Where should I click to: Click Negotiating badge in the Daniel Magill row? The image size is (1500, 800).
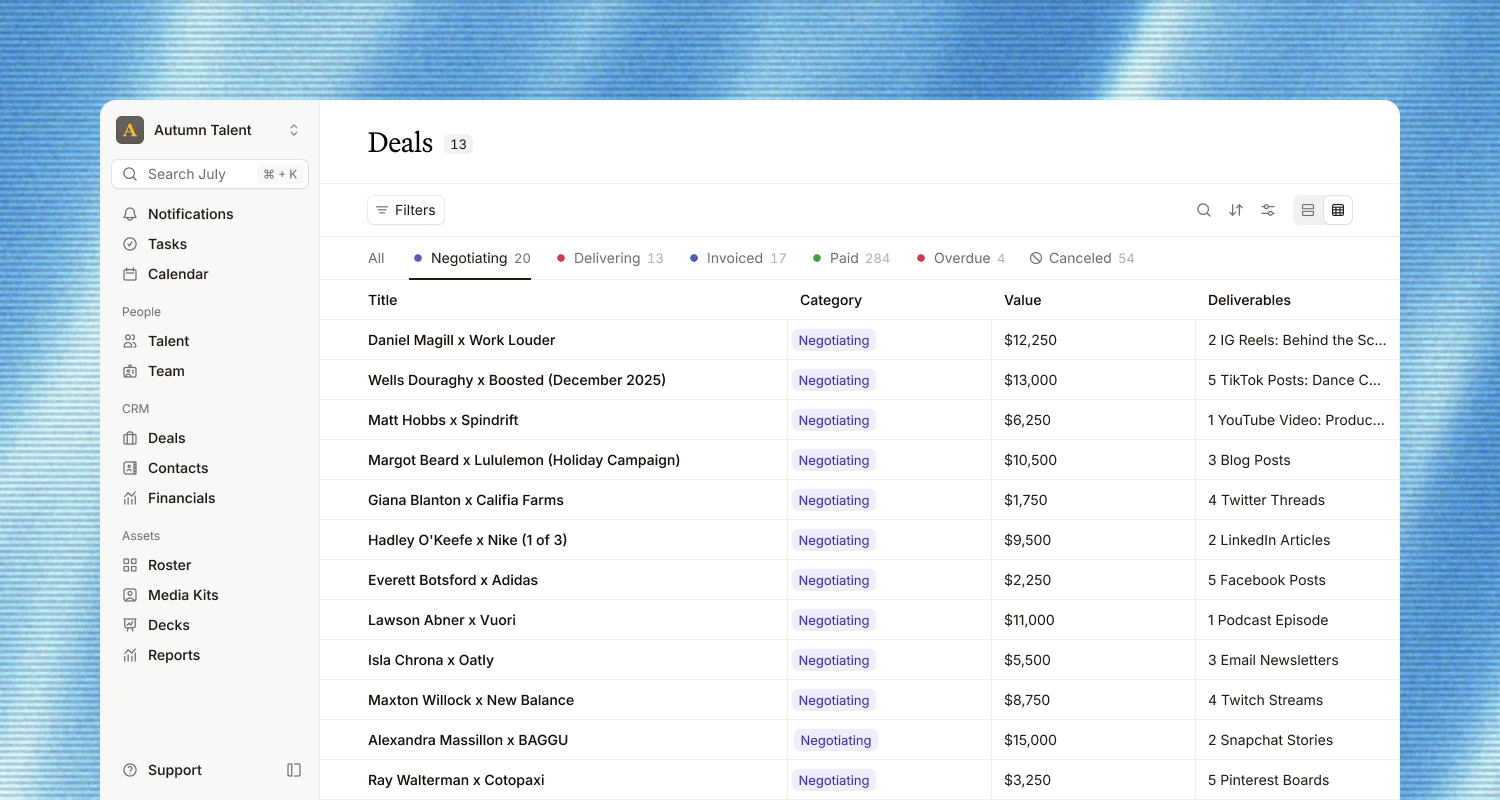coord(834,340)
